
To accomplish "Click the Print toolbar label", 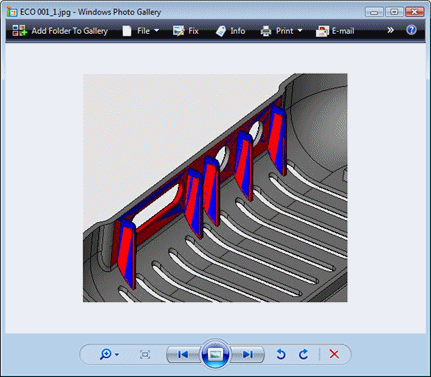I will pos(284,31).
